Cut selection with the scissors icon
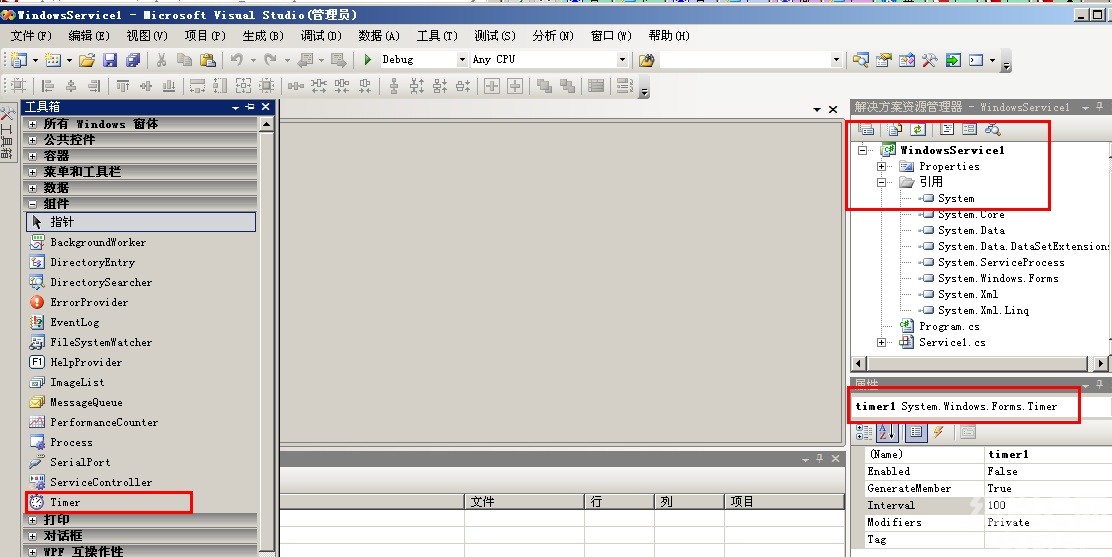The height and width of the screenshot is (557, 1112). click(x=162, y=60)
